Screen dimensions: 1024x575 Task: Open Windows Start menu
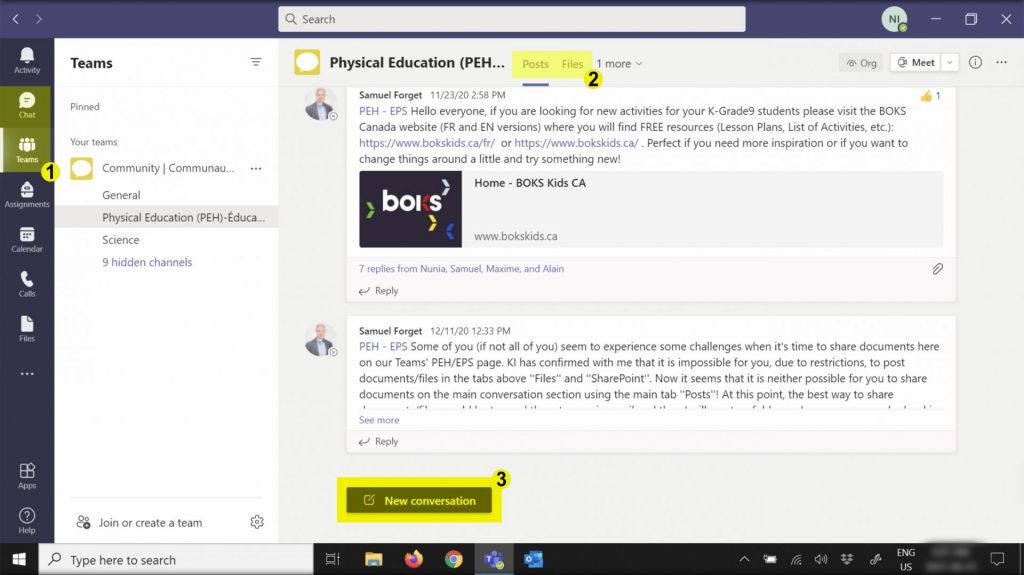point(19,559)
